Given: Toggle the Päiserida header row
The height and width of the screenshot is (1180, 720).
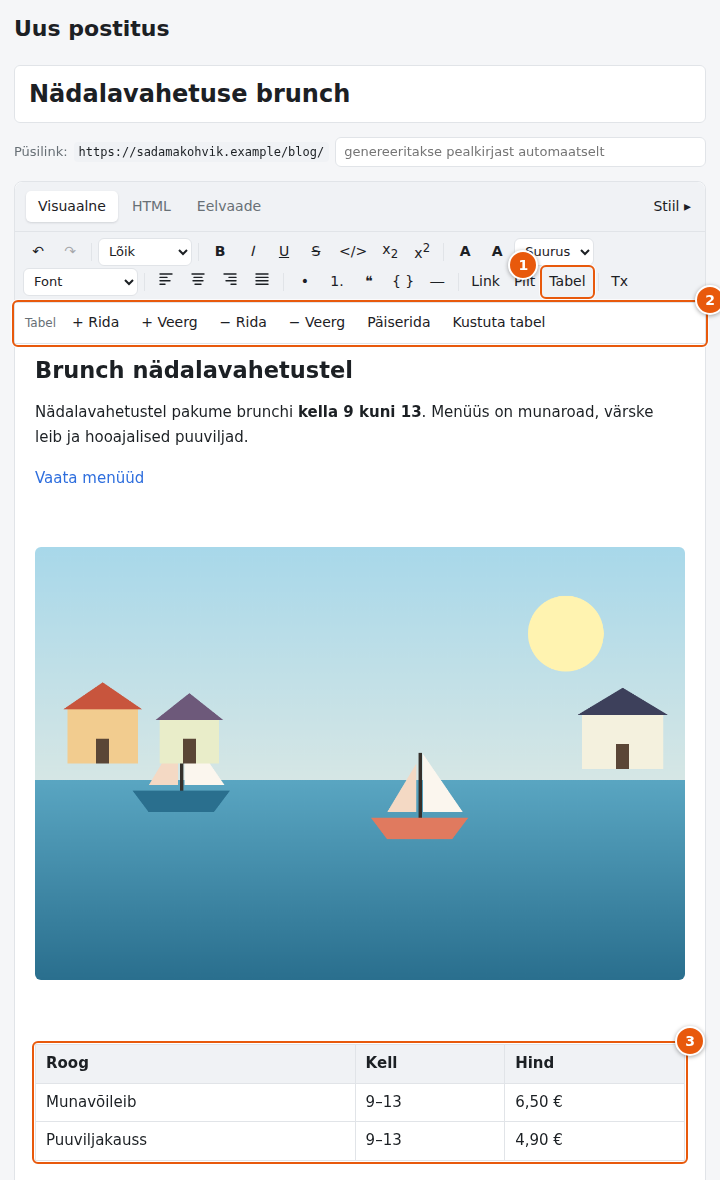Looking at the screenshot, I should click(399, 322).
